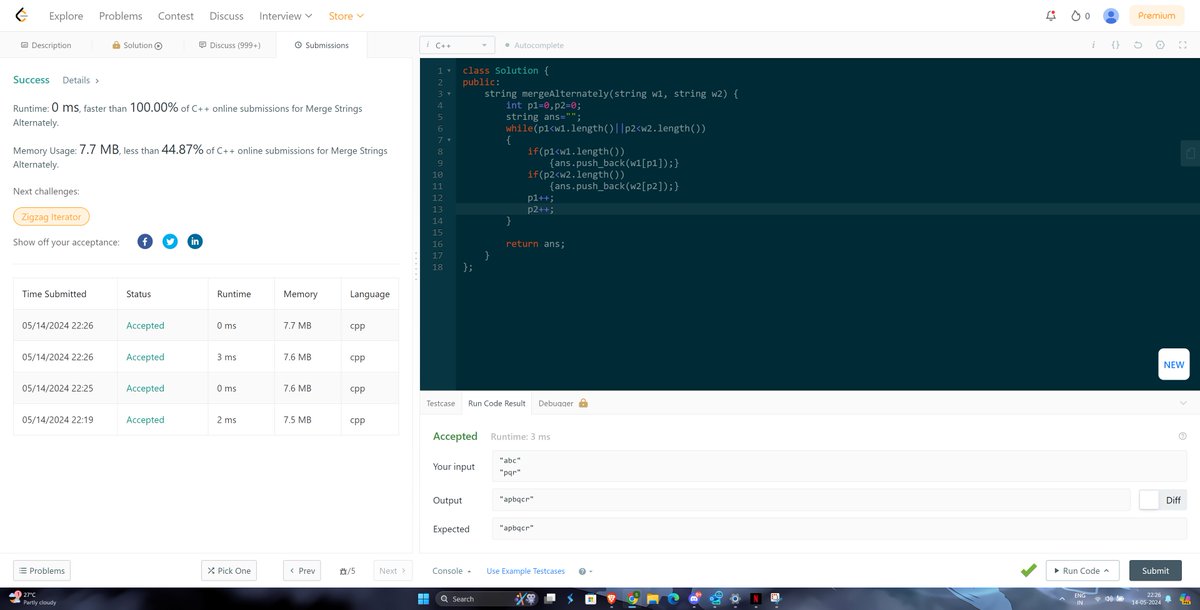This screenshot has width=1200, height=610.
Task: Open Accepted submission from 22:25
Action: pos(206,388)
